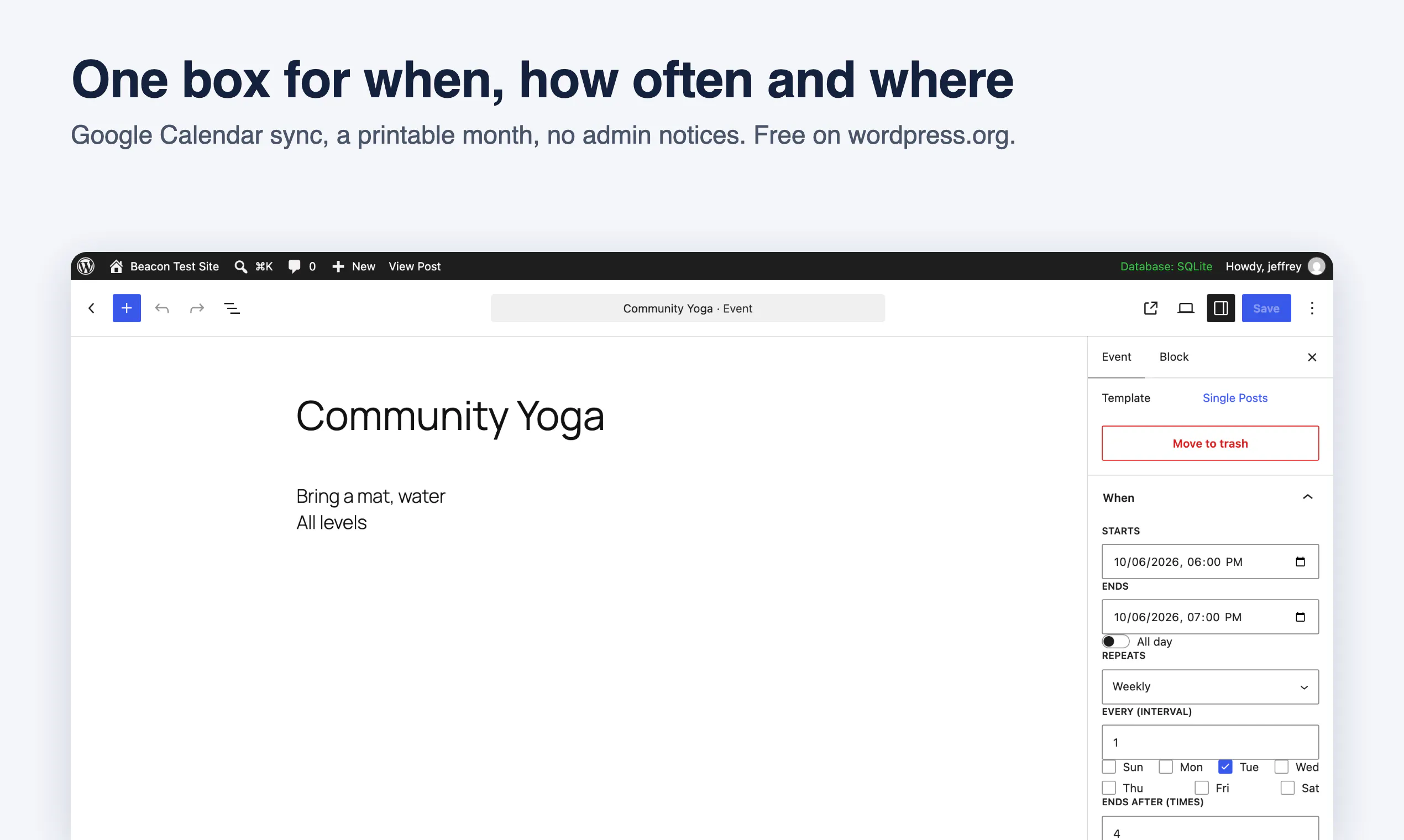Click the user avatar for jeffrey

point(1316,266)
